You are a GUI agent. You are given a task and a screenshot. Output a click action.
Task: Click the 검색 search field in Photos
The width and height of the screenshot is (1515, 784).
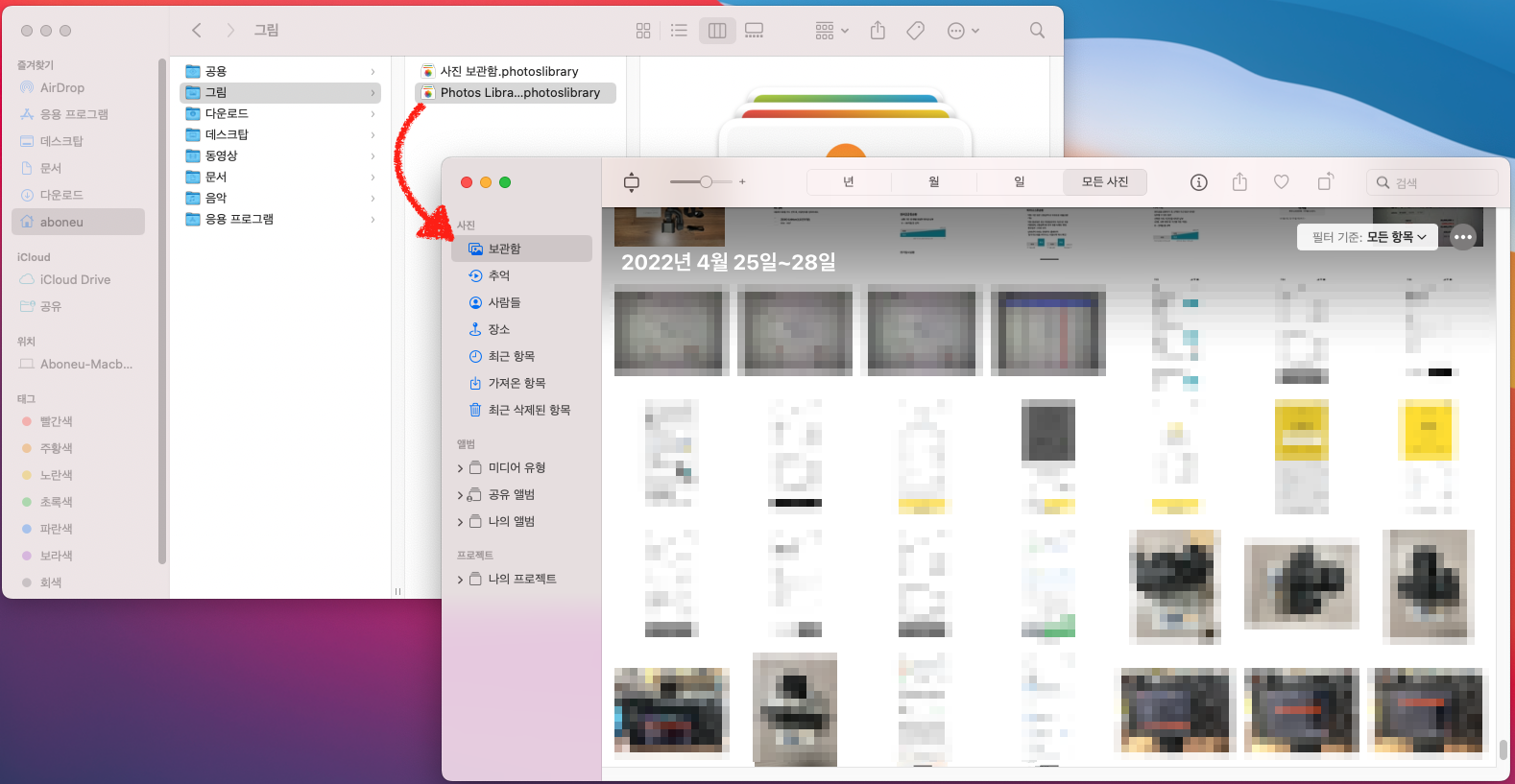(x=1432, y=182)
